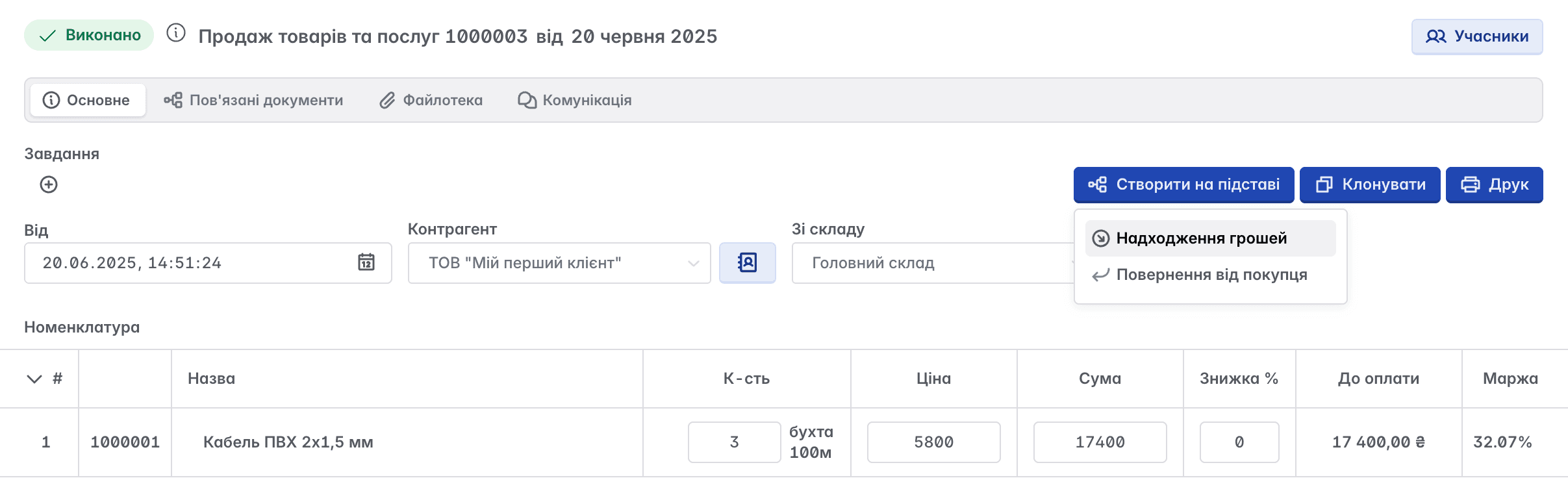The width and height of the screenshot is (1568, 491).
Task: Add a new task with plus icon
Action: tap(49, 184)
